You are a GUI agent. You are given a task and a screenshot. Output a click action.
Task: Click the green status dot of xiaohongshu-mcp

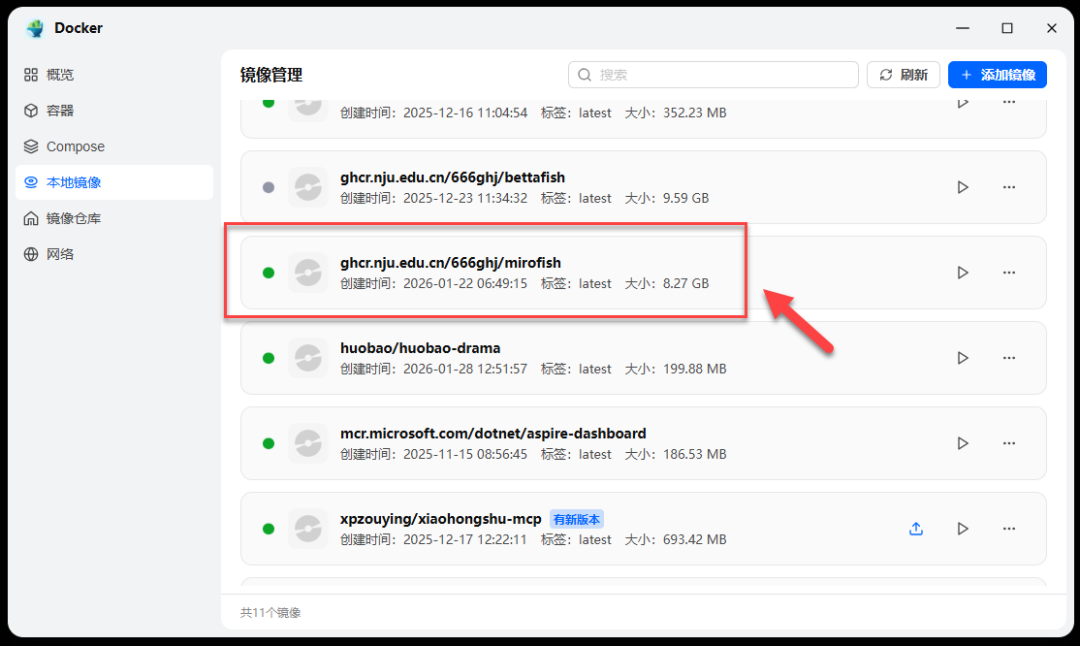[x=269, y=529]
